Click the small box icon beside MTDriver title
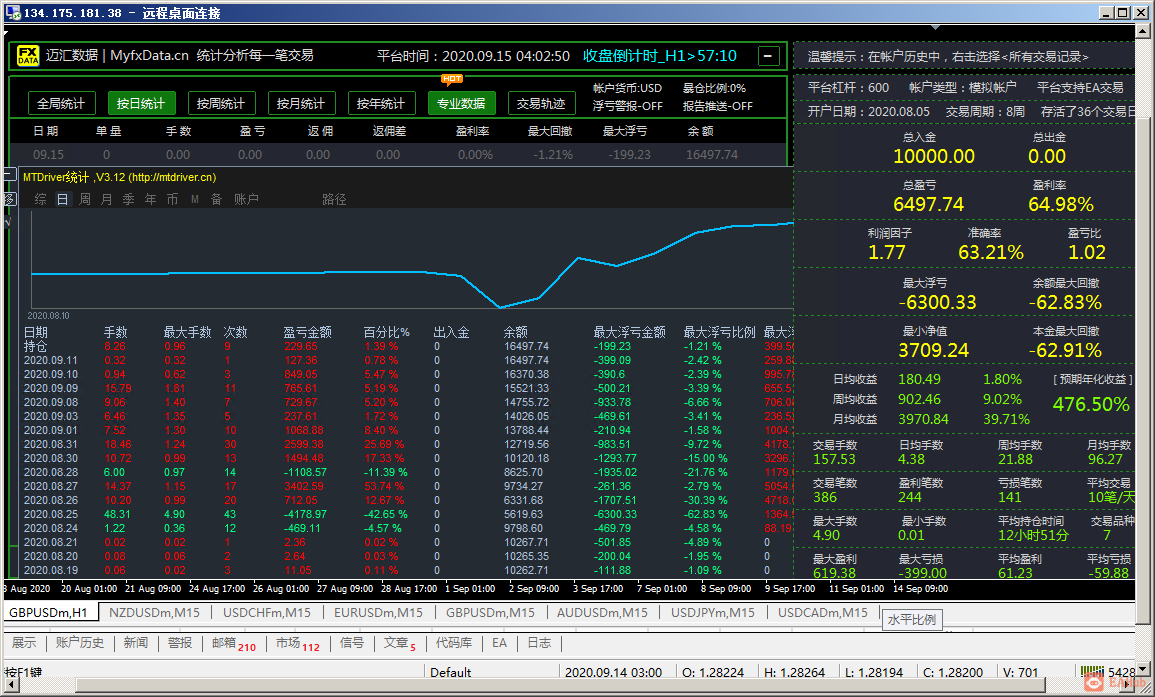The image size is (1155, 697). coord(10,175)
